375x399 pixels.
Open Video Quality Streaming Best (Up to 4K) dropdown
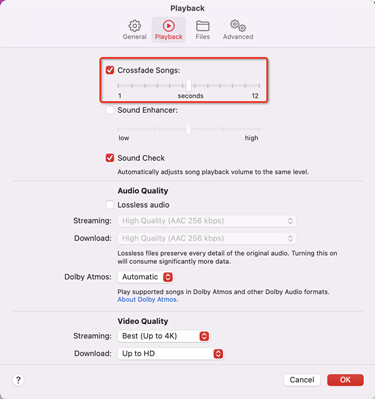[163, 336]
